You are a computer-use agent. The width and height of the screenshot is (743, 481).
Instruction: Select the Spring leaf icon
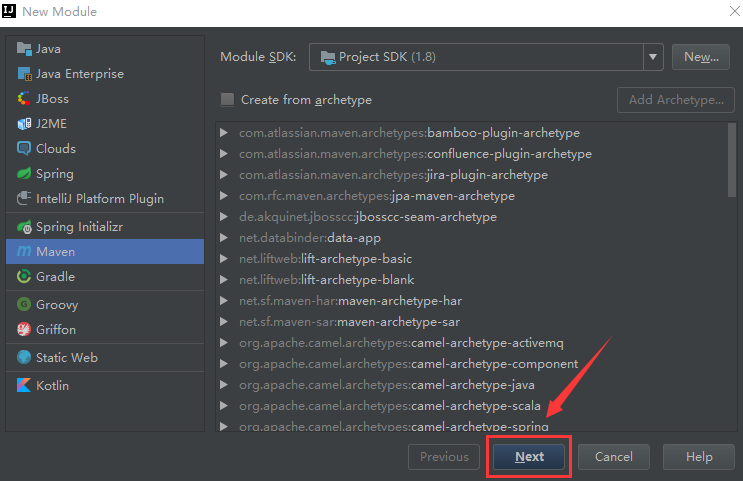(25, 174)
